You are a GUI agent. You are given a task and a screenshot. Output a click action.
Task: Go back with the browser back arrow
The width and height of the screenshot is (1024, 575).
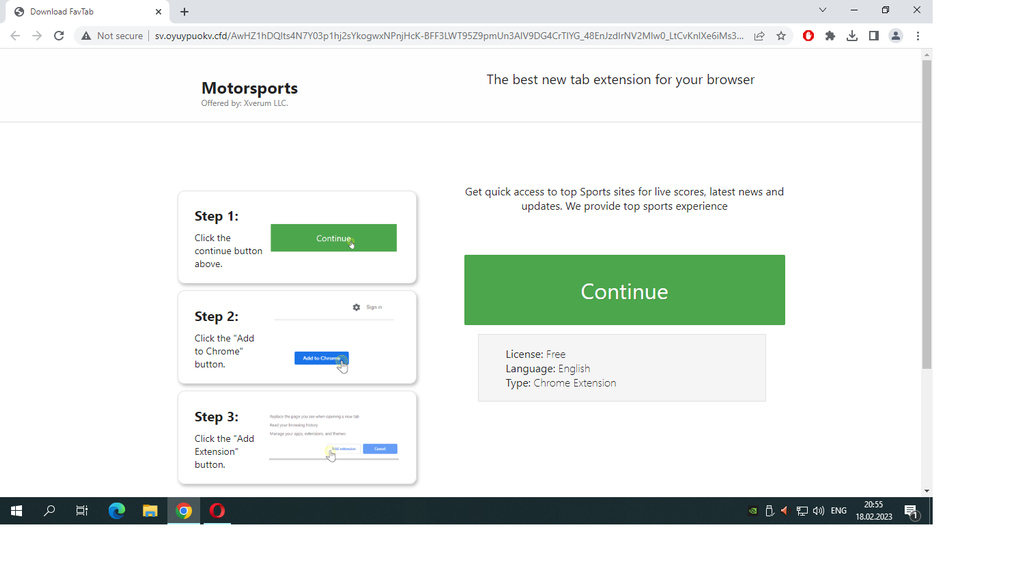[15, 36]
